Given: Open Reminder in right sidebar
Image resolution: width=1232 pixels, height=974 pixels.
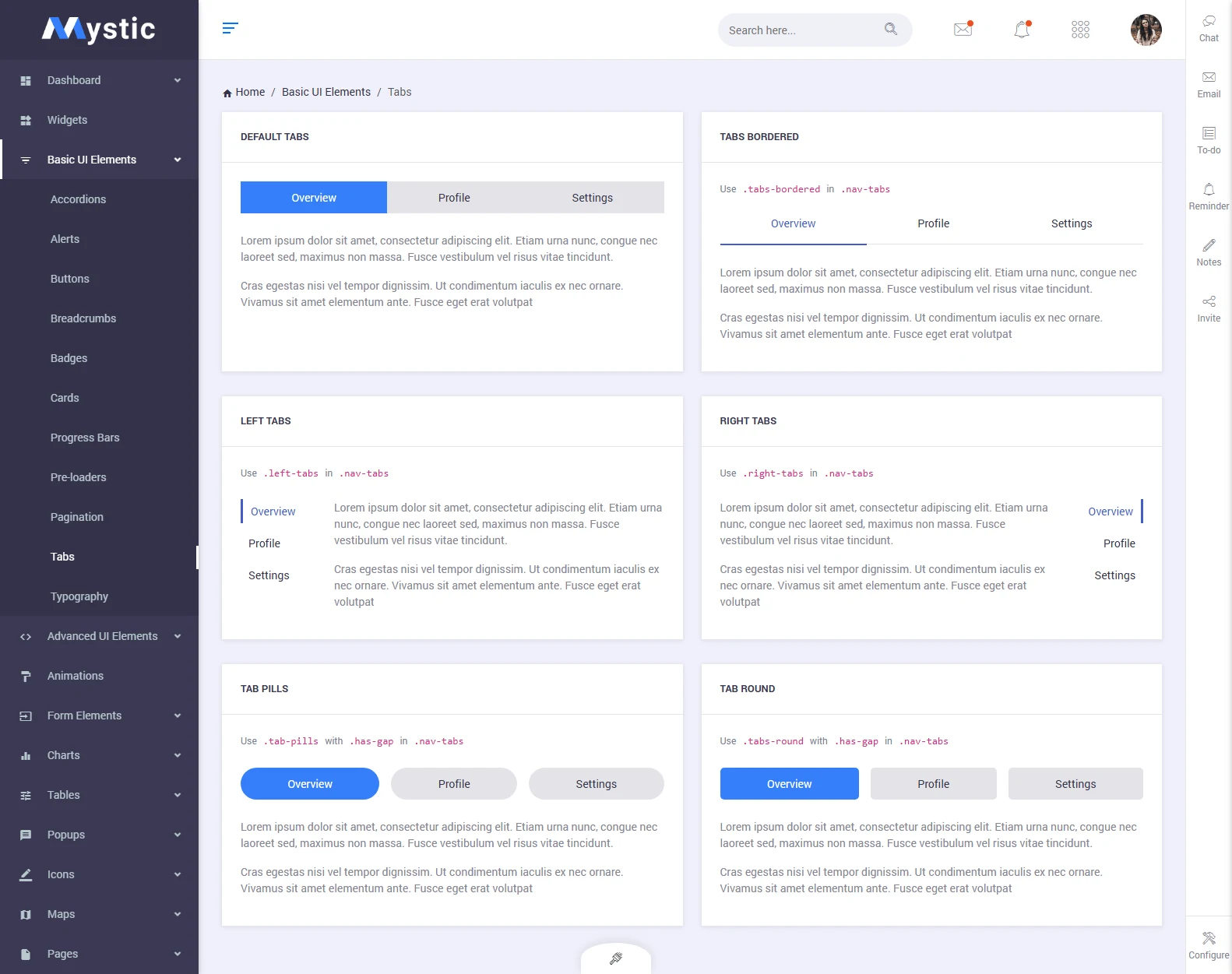Looking at the screenshot, I should [1209, 197].
